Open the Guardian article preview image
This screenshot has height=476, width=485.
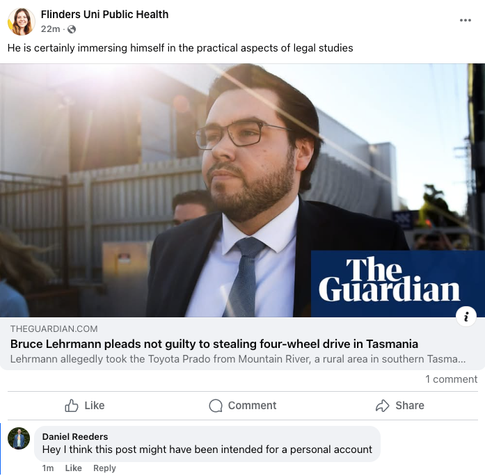(x=242, y=190)
